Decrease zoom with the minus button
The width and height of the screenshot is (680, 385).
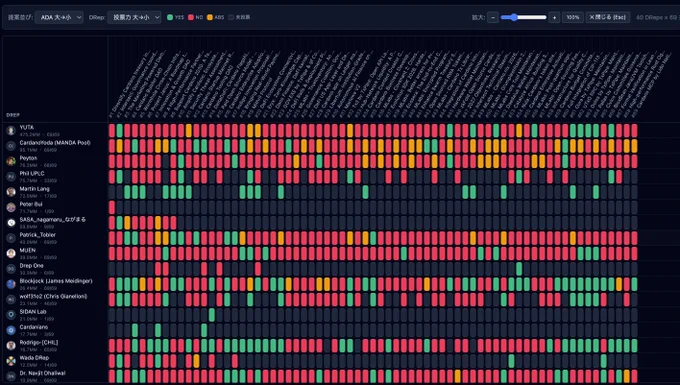point(493,17)
